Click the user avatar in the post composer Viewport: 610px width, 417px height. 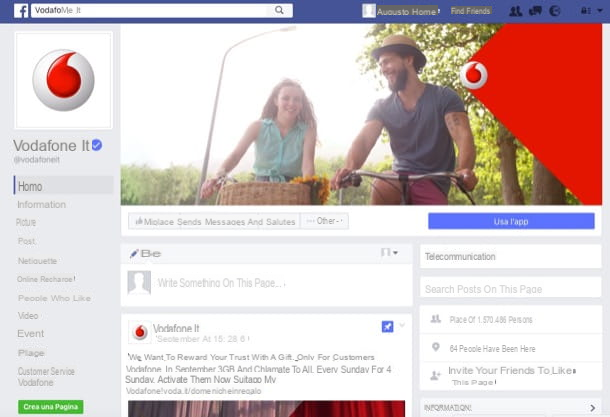[139, 283]
